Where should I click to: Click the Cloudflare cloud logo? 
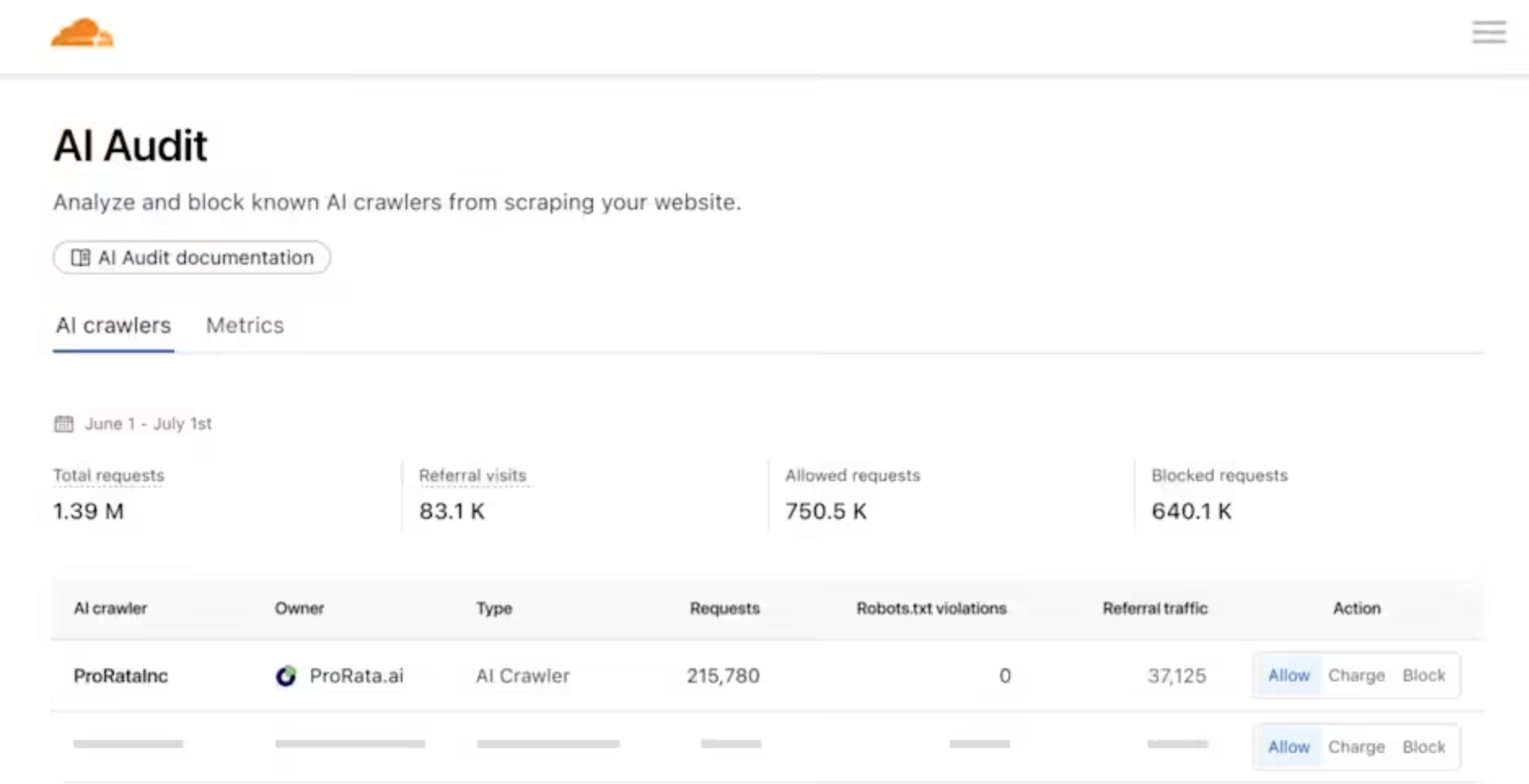[x=82, y=33]
